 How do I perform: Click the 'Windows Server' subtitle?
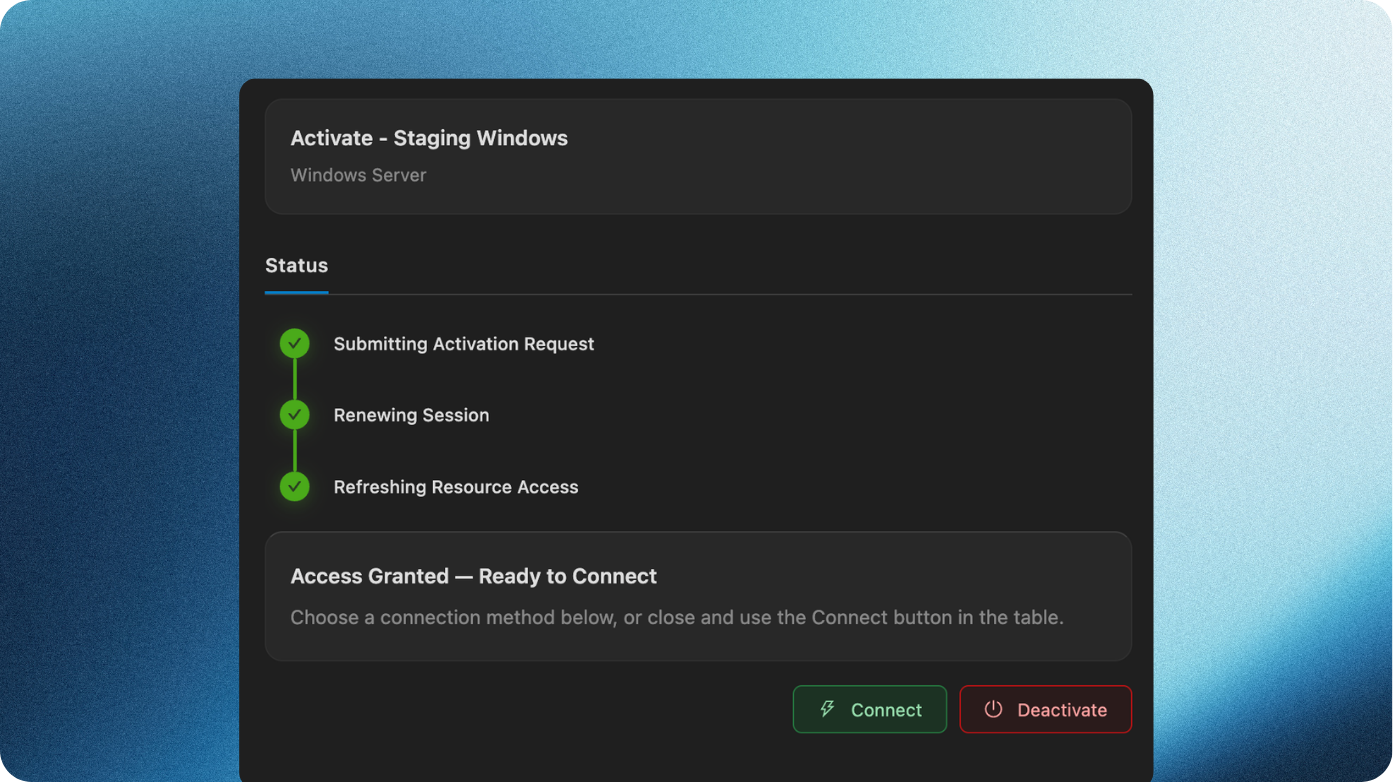[358, 175]
